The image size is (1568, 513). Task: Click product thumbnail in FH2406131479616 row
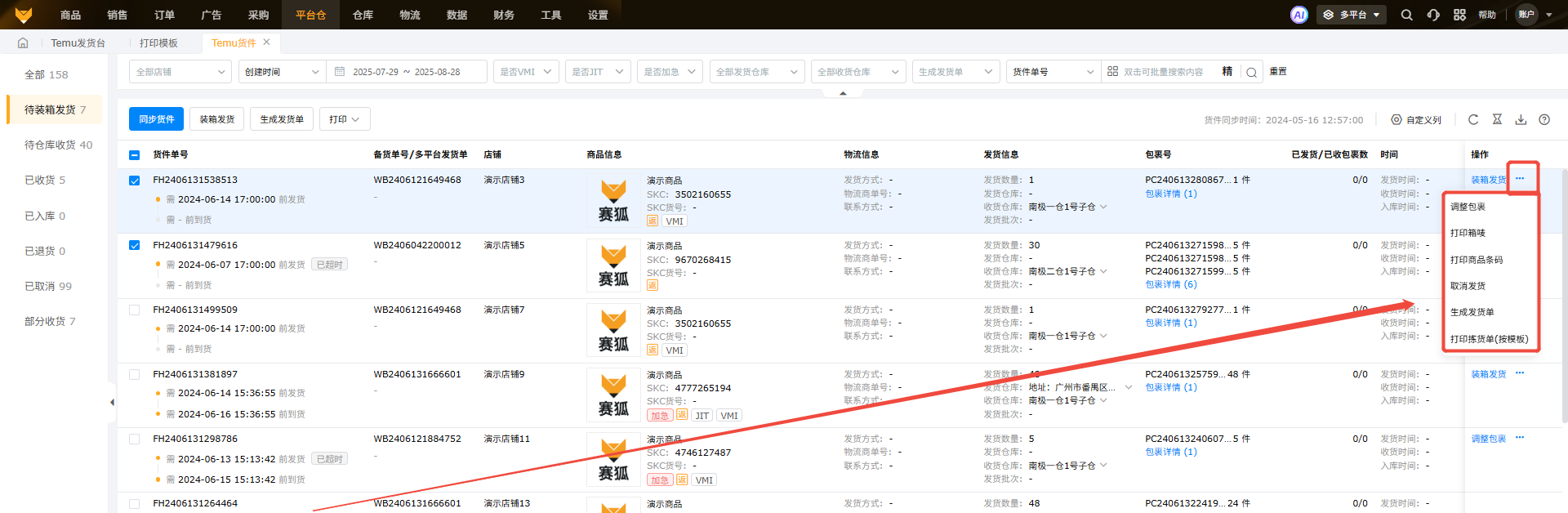click(613, 265)
